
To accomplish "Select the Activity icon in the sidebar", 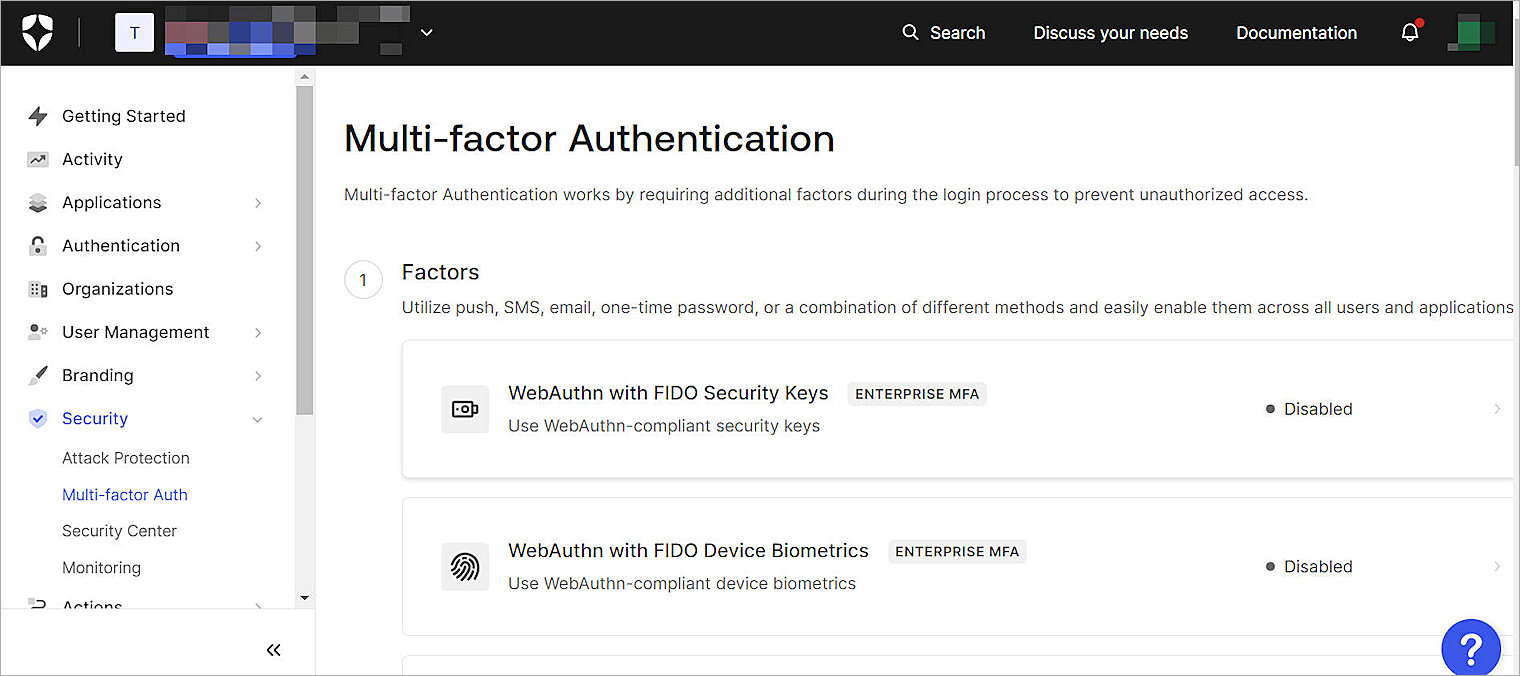I will pyautogui.click(x=37, y=159).
